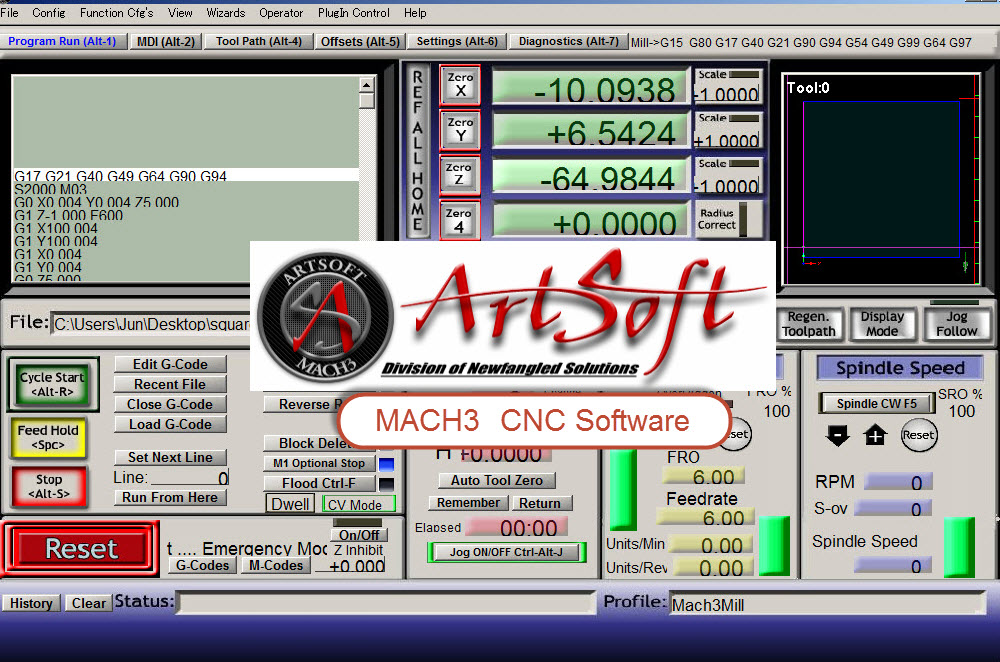The image size is (1000, 662).
Task: Click the Zero Y button
Action: (x=460, y=130)
